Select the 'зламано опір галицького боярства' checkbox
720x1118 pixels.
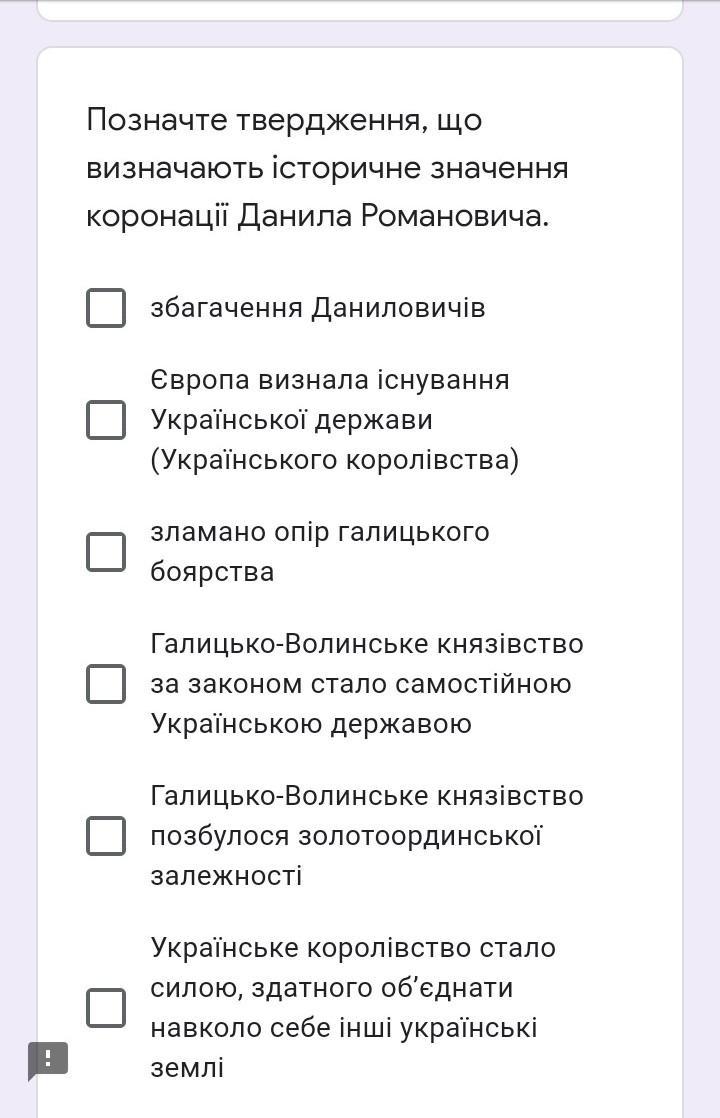click(x=106, y=552)
